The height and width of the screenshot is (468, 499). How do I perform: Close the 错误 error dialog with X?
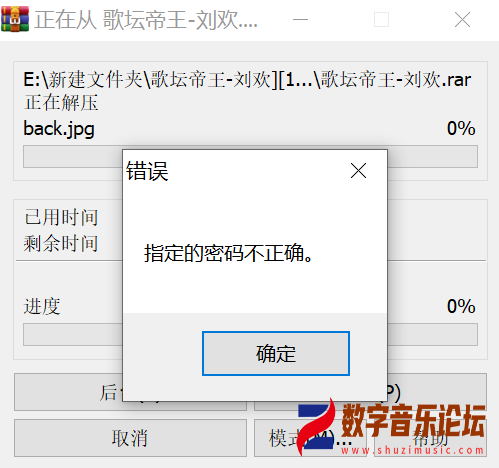point(358,171)
